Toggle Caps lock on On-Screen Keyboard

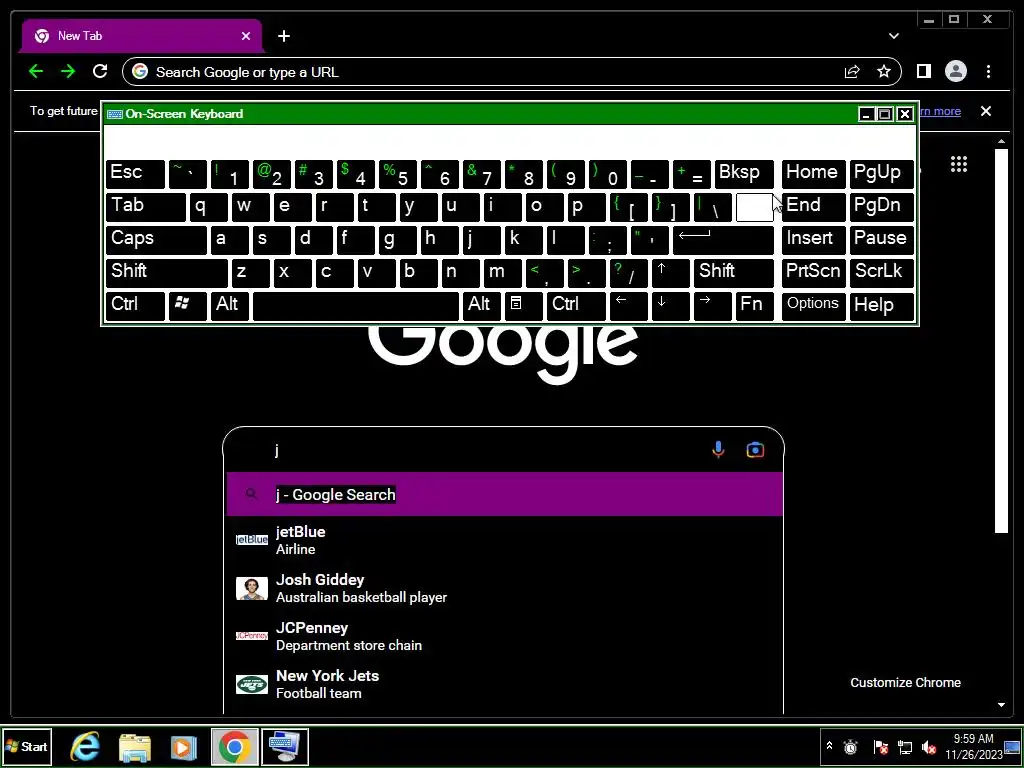point(155,240)
